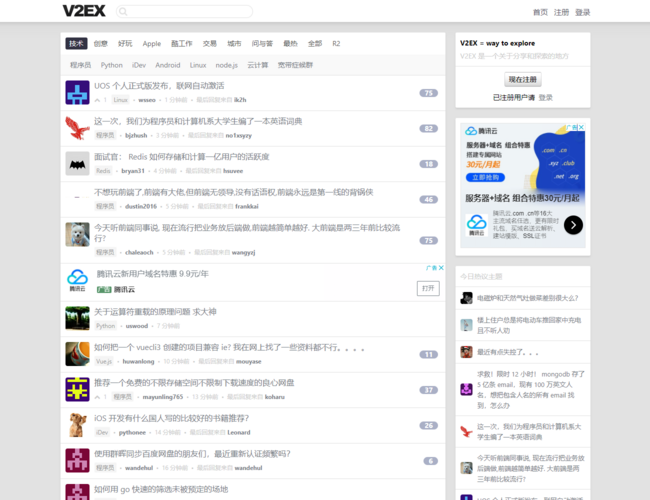Switch to the R2 tab
The image size is (650, 500).
[x=336, y=44]
